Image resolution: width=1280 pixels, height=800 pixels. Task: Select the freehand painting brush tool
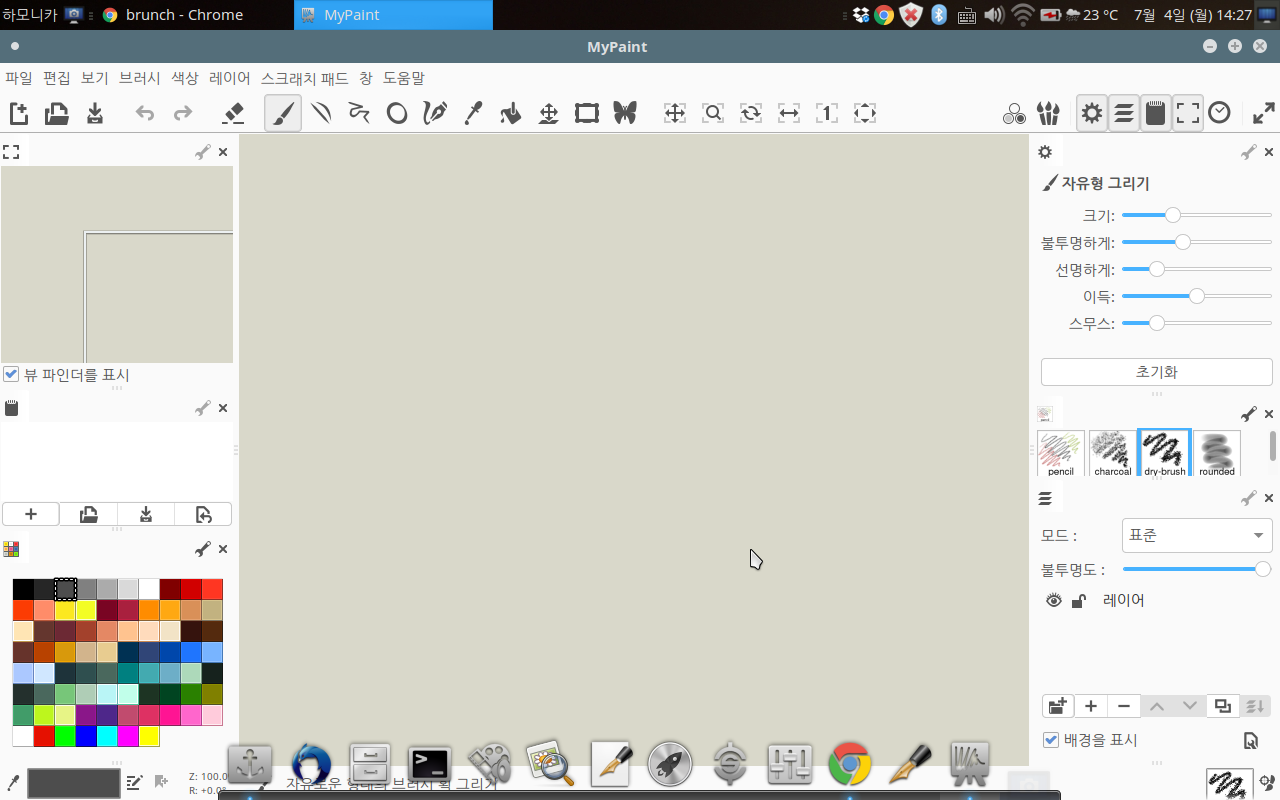[283, 113]
